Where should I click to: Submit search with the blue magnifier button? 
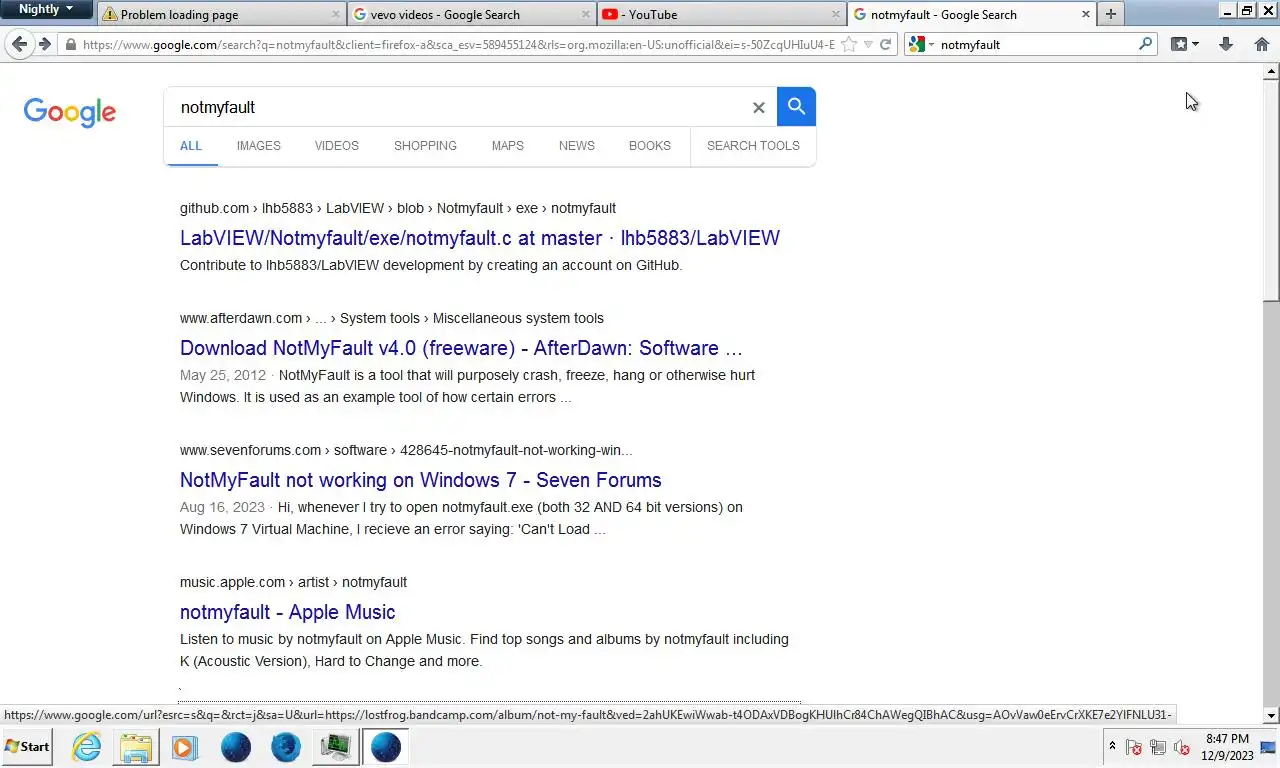tap(796, 106)
